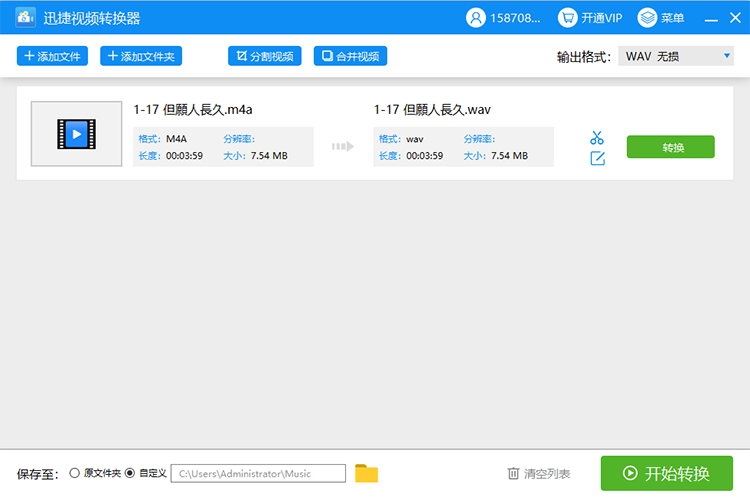Click the green 转换 button
Image resolution: width=750 pixels, height=497 pixels.
pos(671,147)
